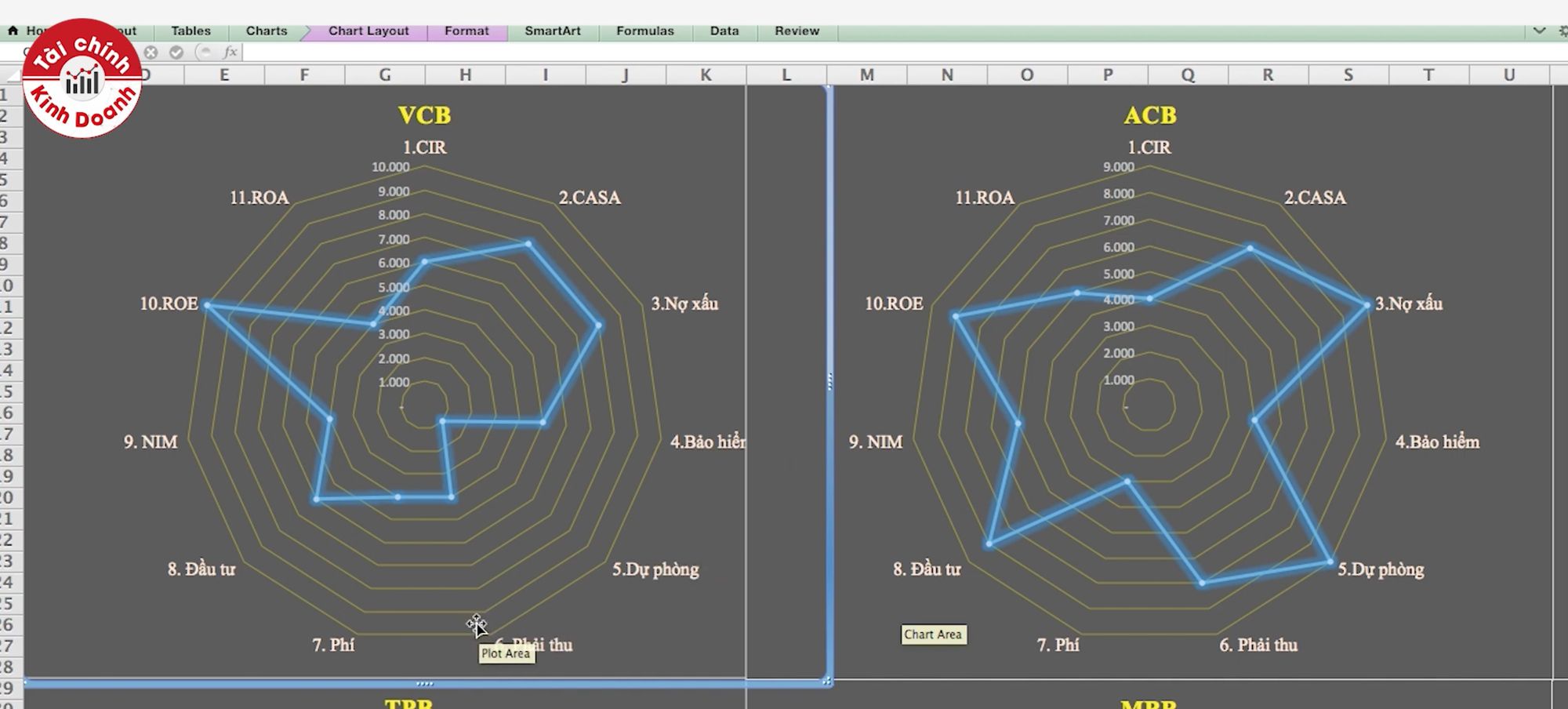This screenshot has width=1568, height=709.
Task: Switch to the Chart Layout tab
Action: pyautogui.click(x=368, y=31)
